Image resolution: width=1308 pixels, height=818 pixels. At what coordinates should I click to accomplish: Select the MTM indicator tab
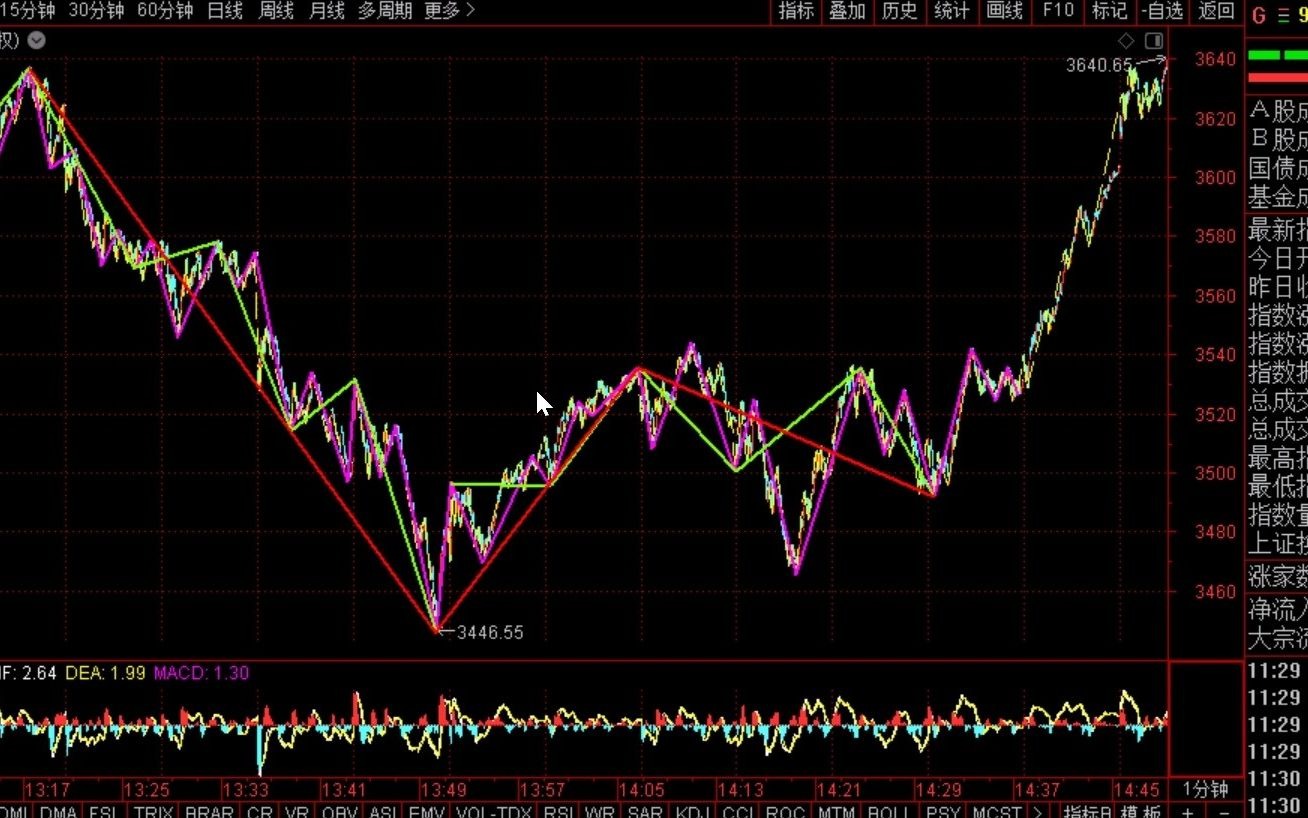836,811
